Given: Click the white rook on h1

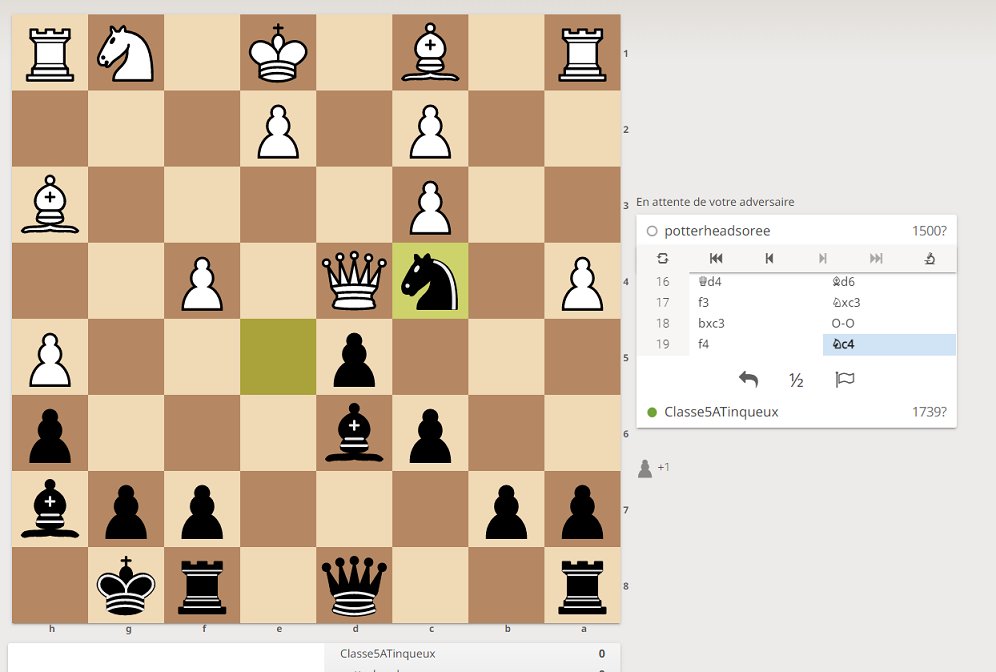Looking at the screenshot, I should tap(50, 53).
